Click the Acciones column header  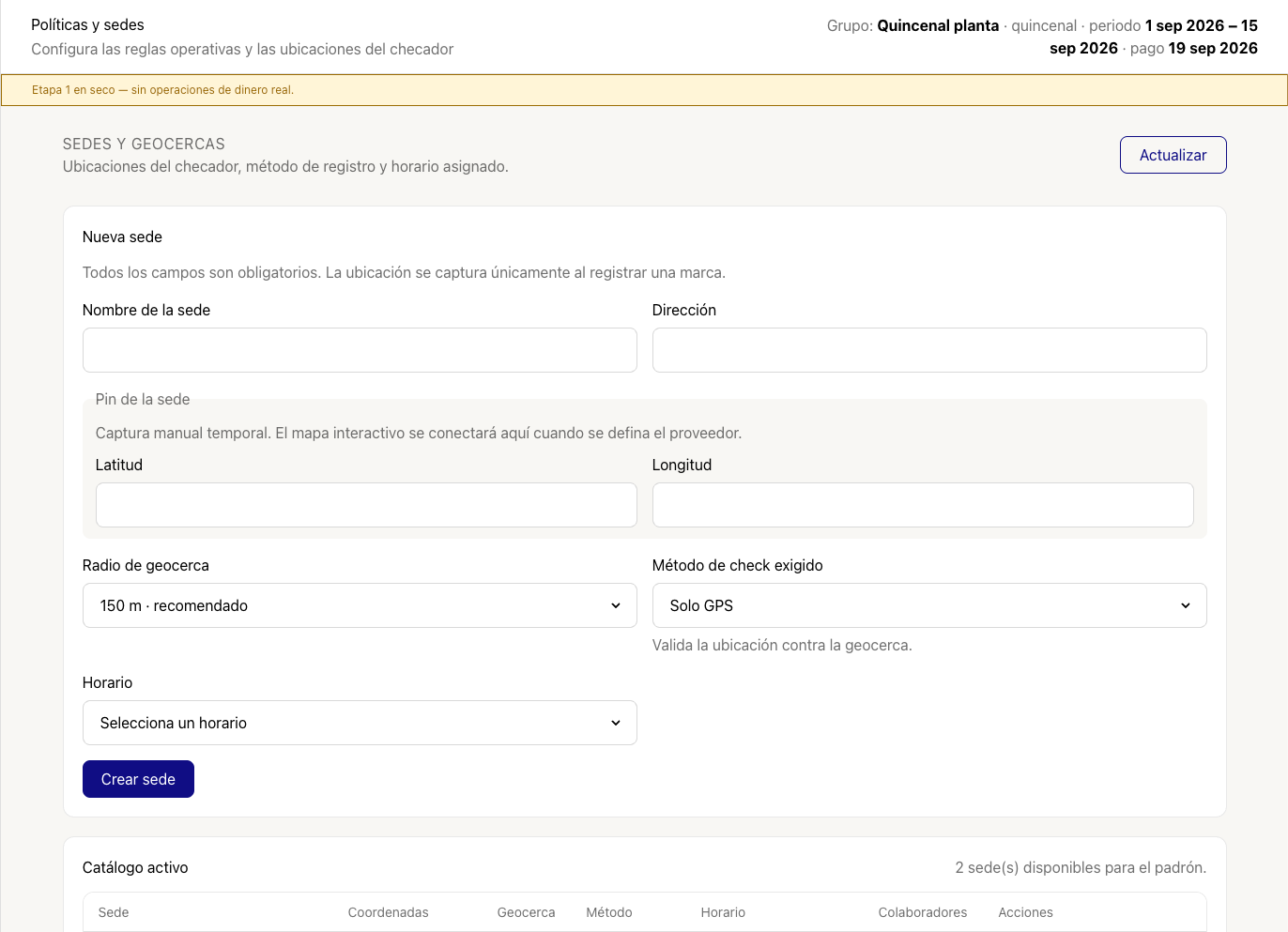1025,912
